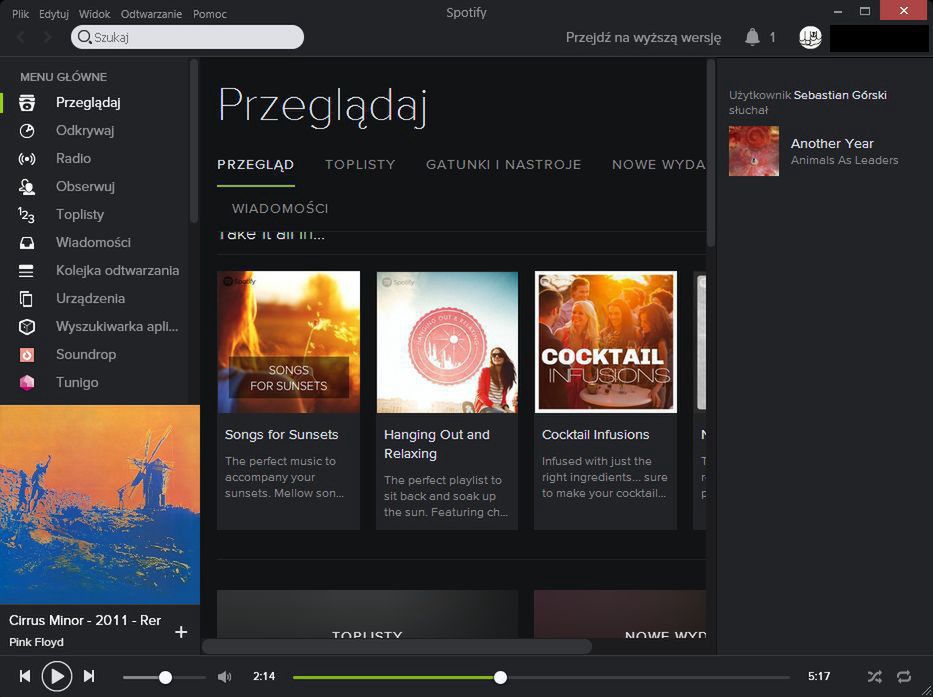Skip to next track
Image resolution: width=933 pixels, height=697 pixels.
coord(89,676)
